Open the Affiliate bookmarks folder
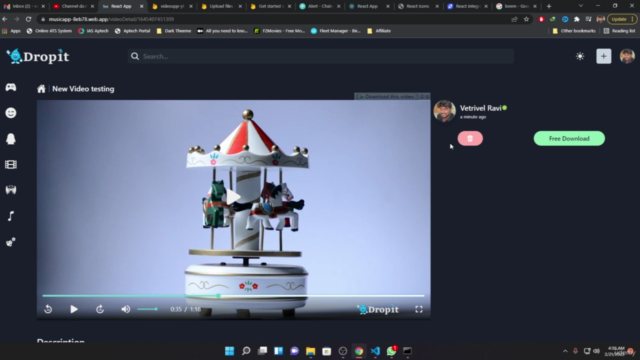This screenshot has height=360, width=640. (x=379, y=31)
